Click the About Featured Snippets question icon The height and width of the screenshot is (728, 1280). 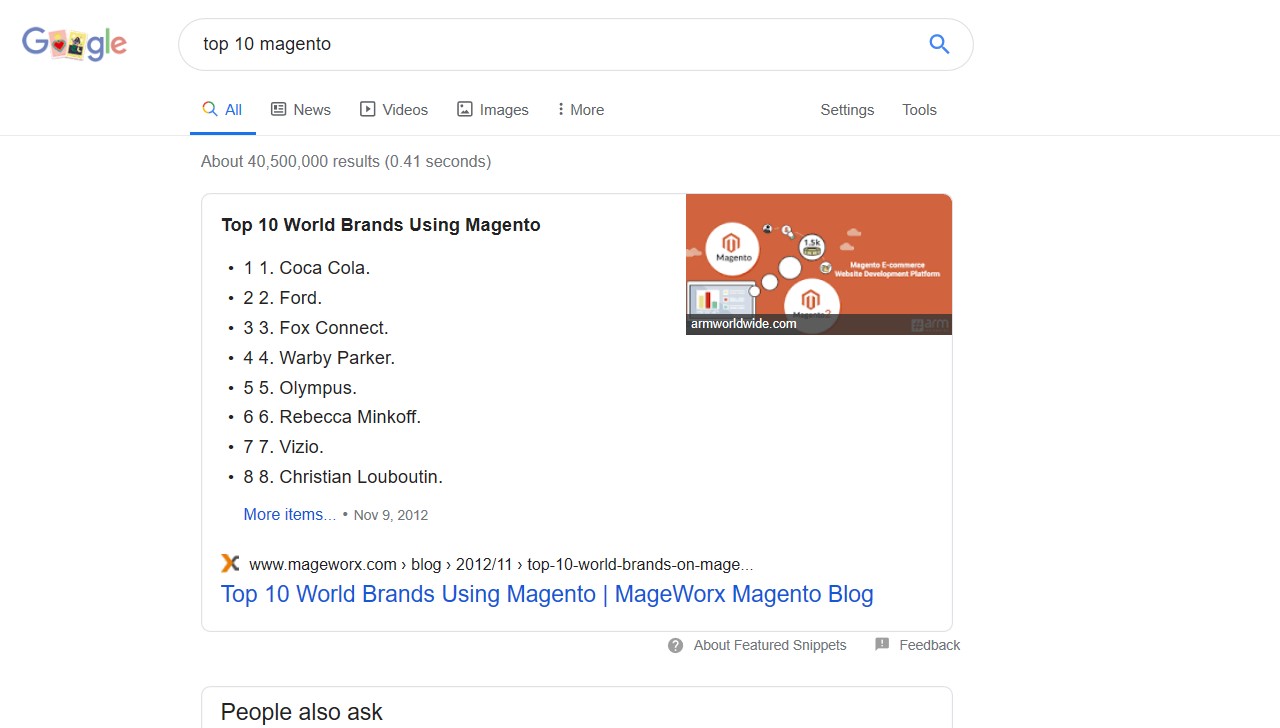(x=676, y=645)
